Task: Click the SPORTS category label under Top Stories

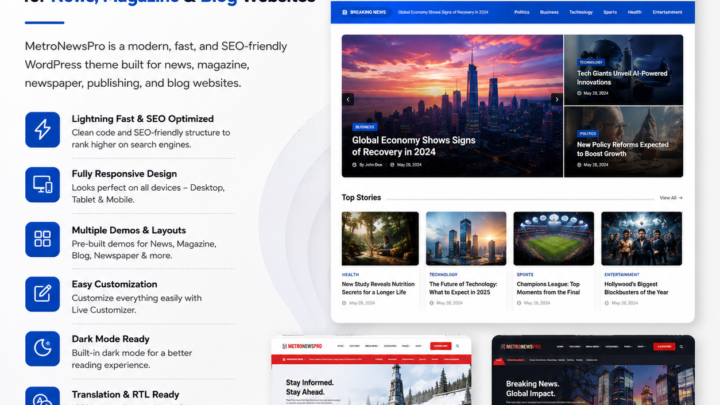Action: click(x=525, y=275)
